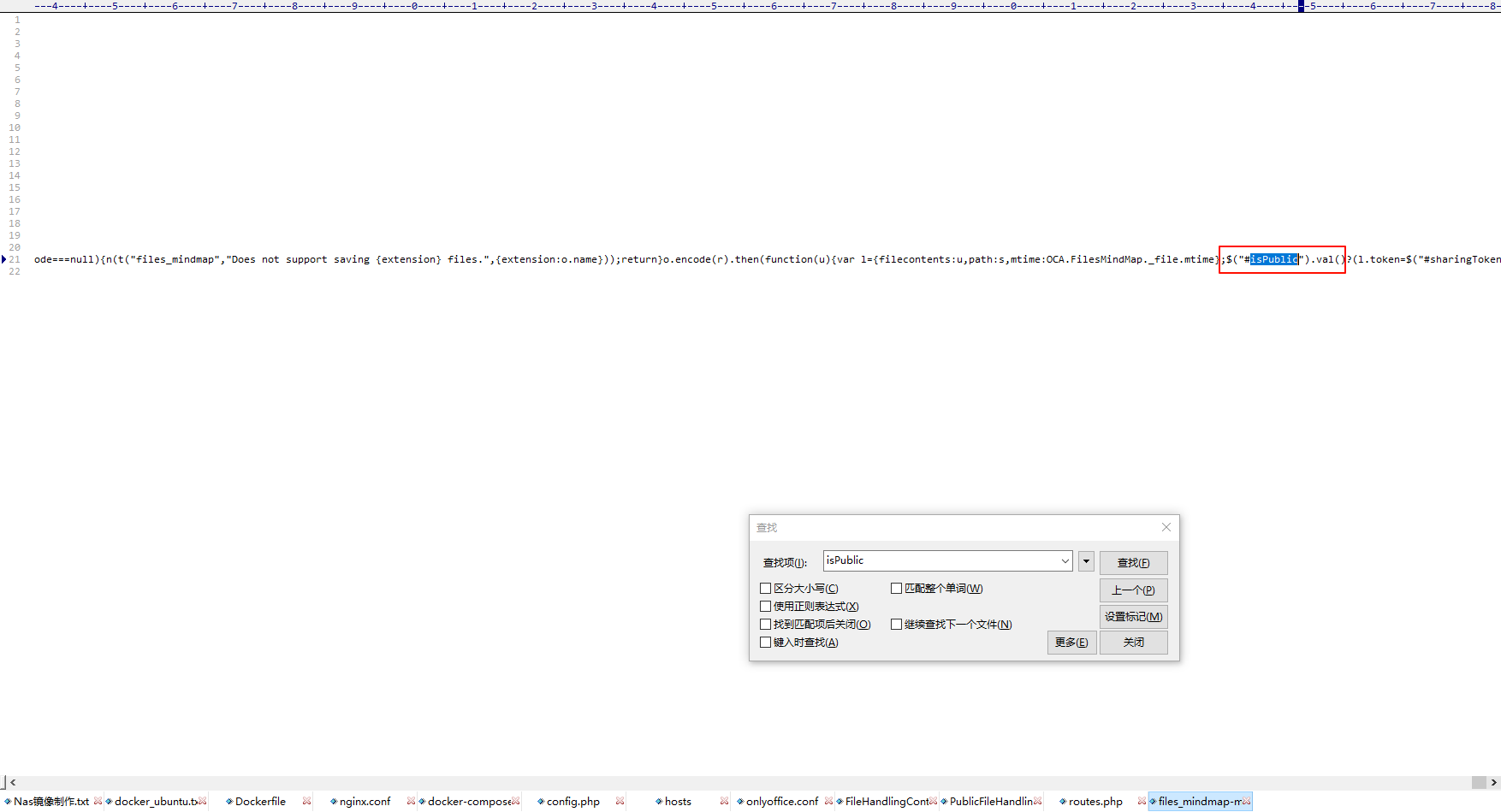Click the 设置标记(M) set mark button
The width and height of the screenshot is (1501, 812).
1134,617
